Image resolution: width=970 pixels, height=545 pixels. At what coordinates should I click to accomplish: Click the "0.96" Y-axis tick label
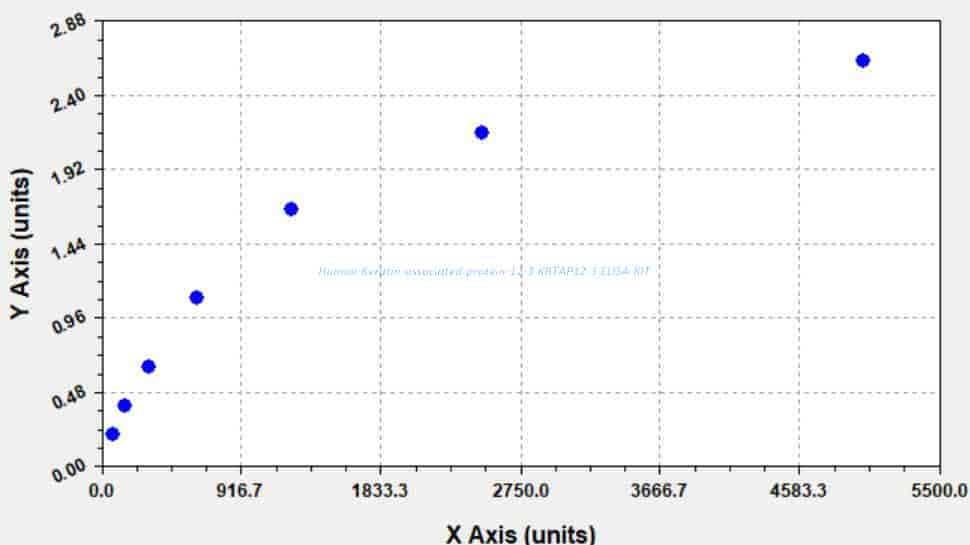[x=68, y=323]
